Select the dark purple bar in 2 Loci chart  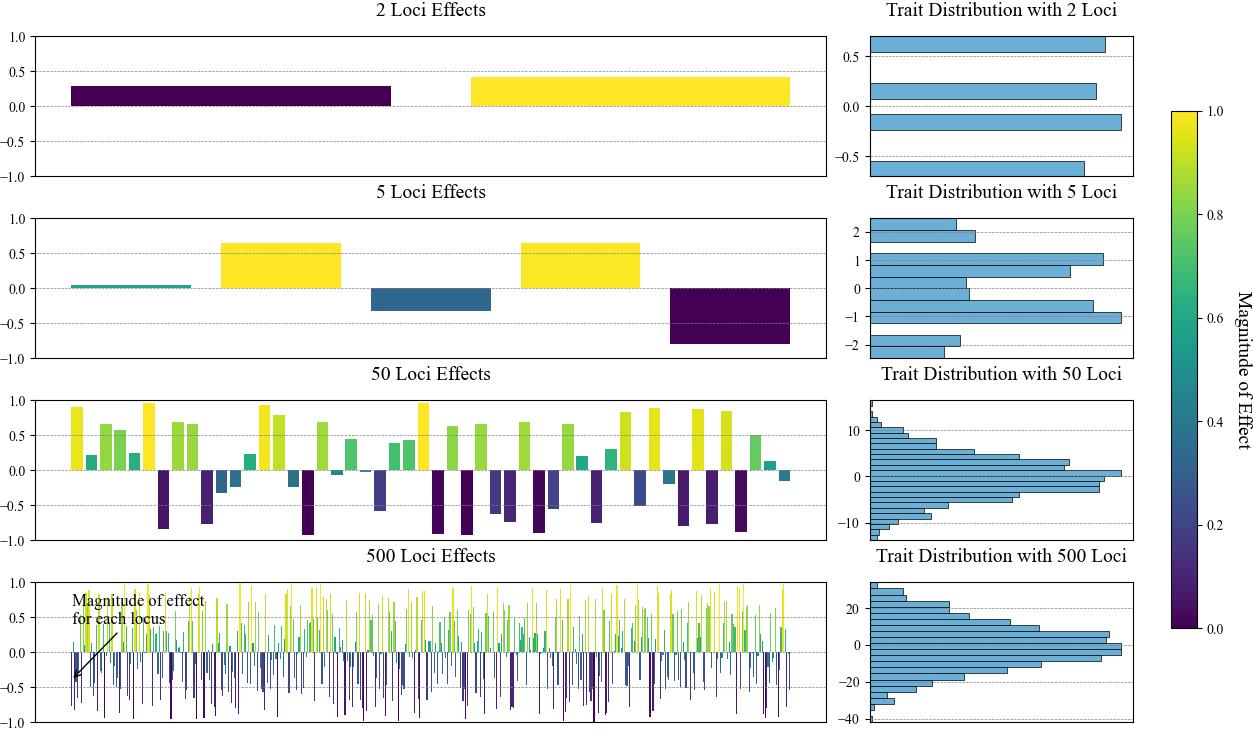tap(231, 96)
